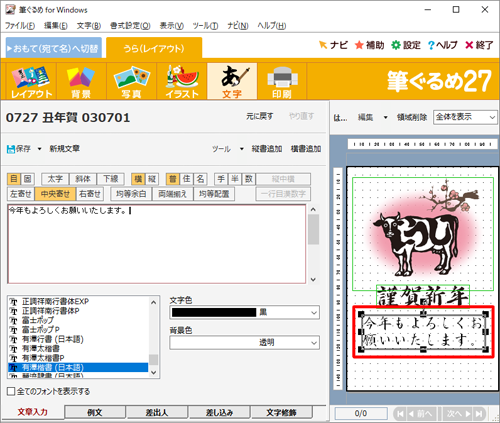
Task: Click the 終了 X icon
Action: [x=469, y=45]
